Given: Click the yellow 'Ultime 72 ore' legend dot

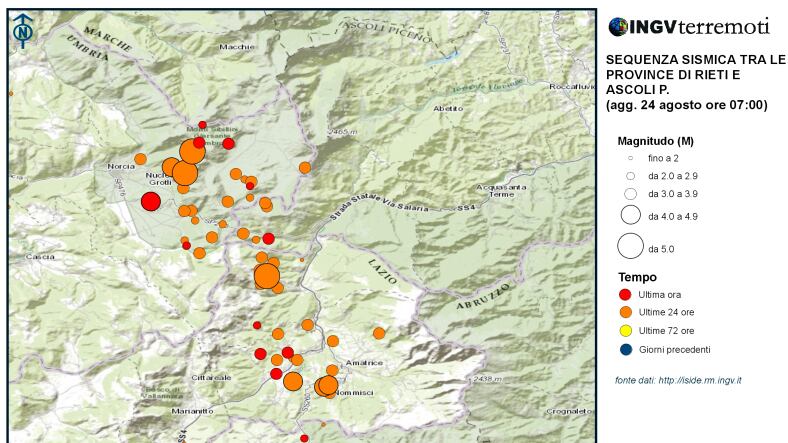Looking at the screenshot, I should (x=625, y=331).
